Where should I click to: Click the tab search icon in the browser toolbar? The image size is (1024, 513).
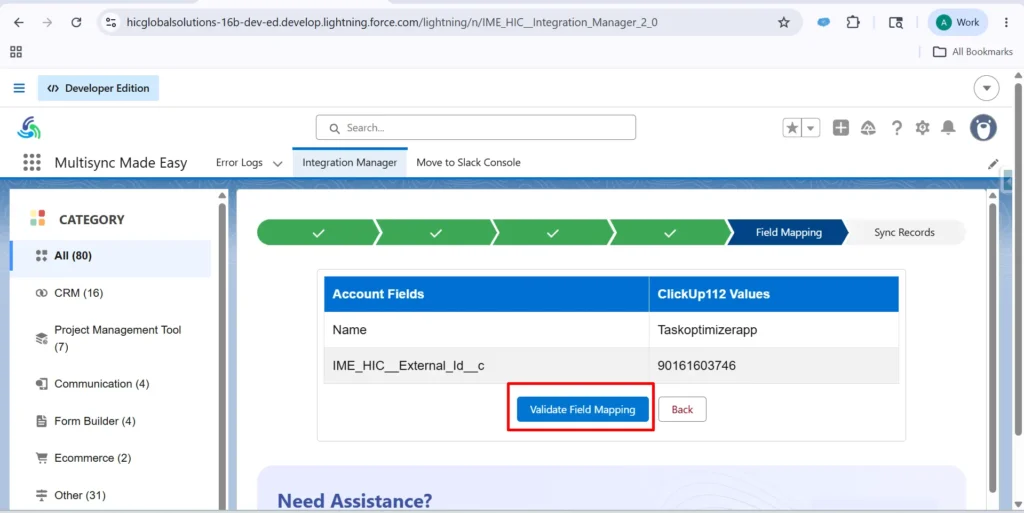896,22
